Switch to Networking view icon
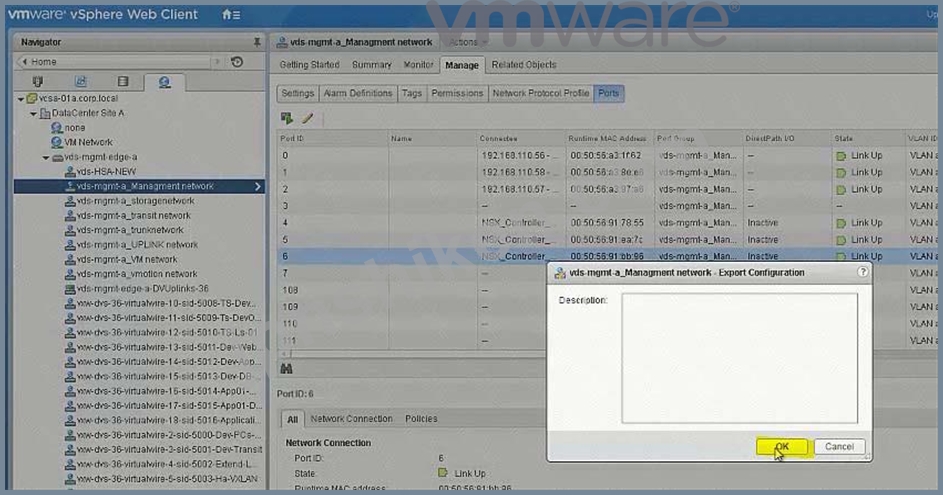 tap(164, 82)
